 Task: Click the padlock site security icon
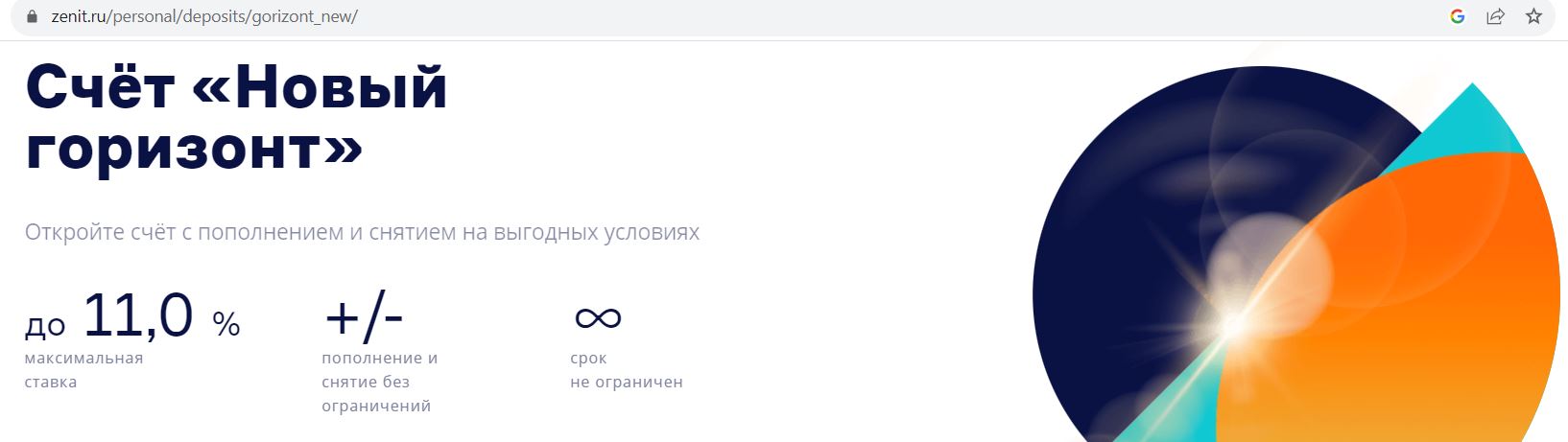(33, 16)
